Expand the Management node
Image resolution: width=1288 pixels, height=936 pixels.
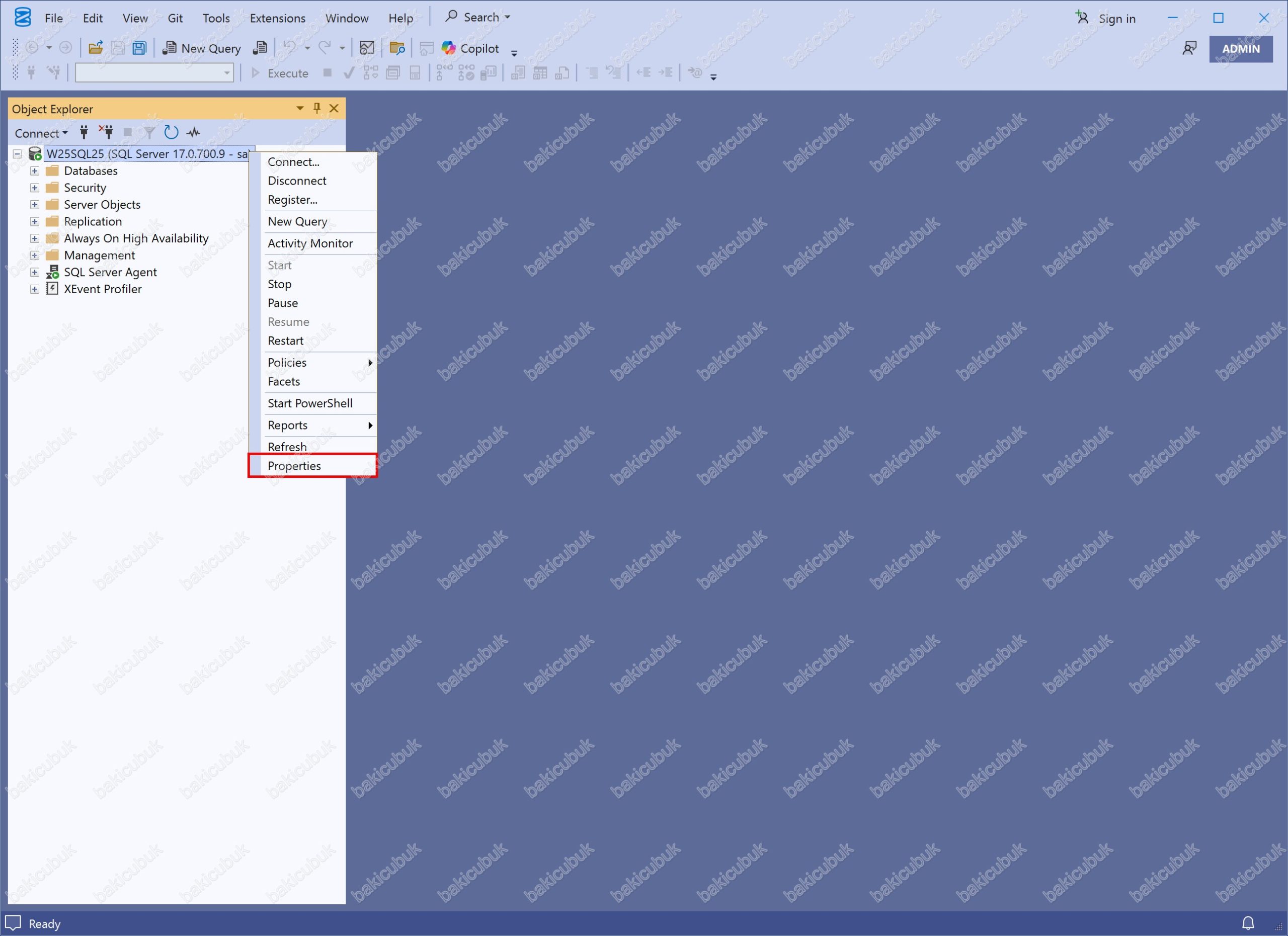coord(35,256)
